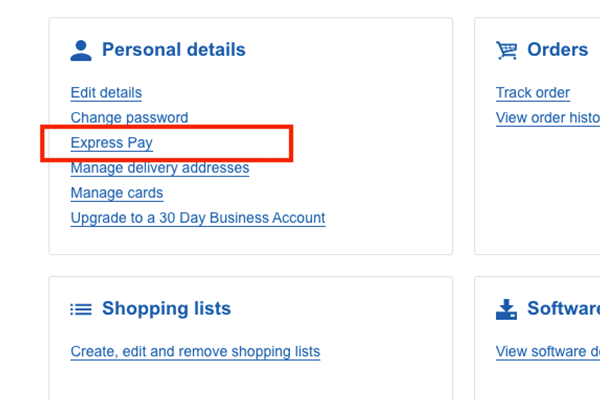Click the Software download icon
This screenshot has height=400, width=600.
(x=506, y=309)
